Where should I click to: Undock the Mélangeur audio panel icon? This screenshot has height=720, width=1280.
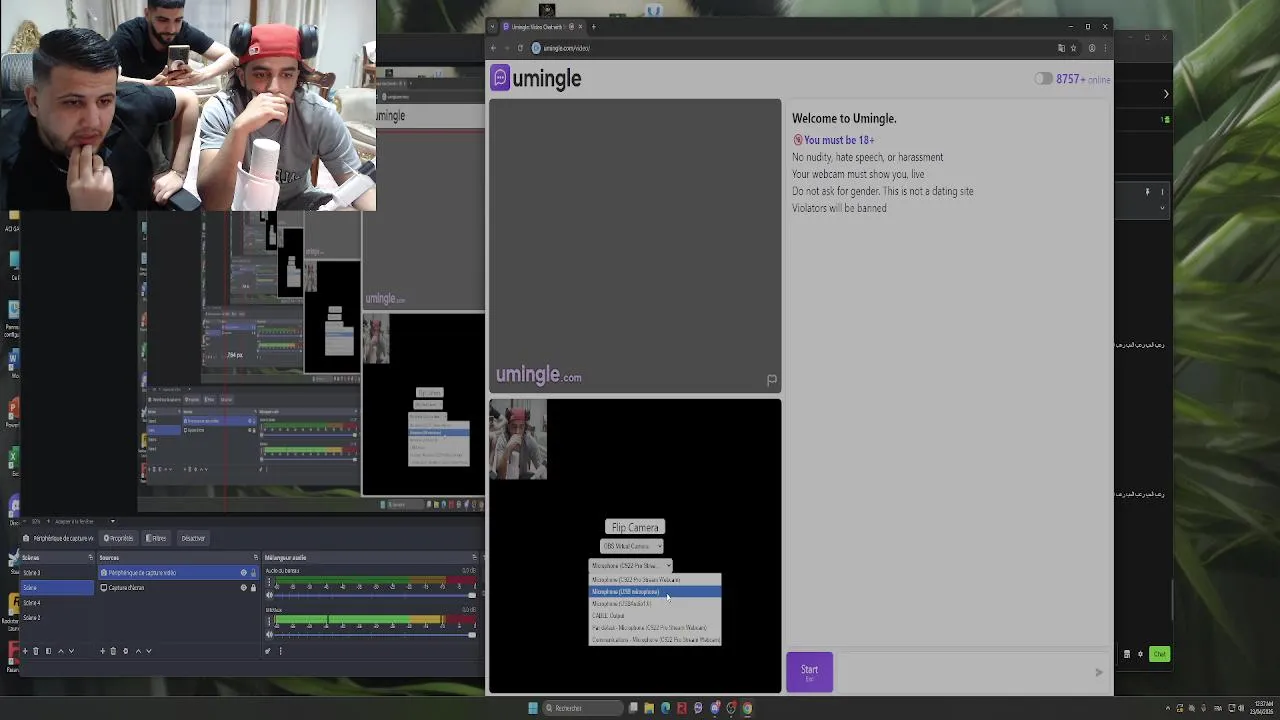point(475,557)
